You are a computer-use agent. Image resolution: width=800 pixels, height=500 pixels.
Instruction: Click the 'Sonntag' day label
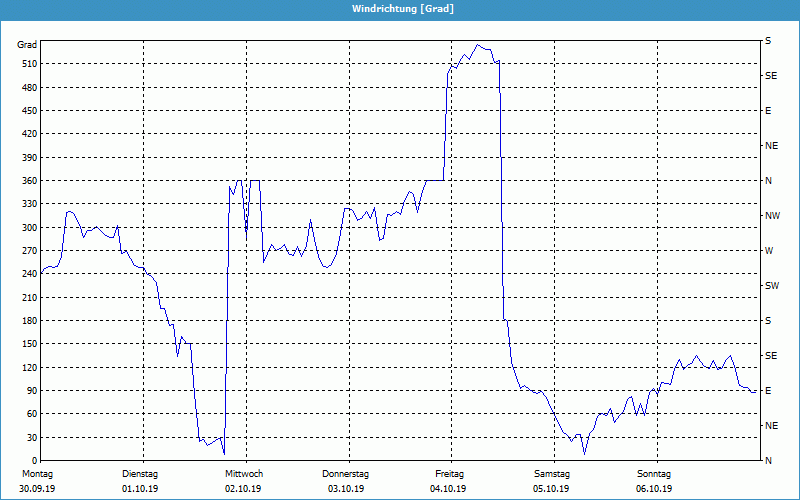tap(654, 474)
